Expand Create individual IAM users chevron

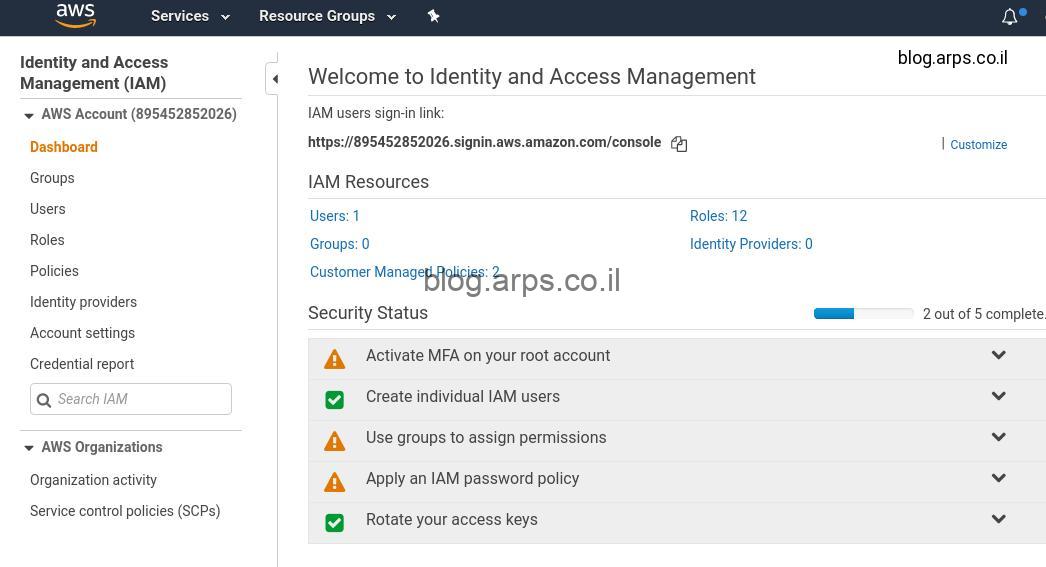click(x=999, y=396)
